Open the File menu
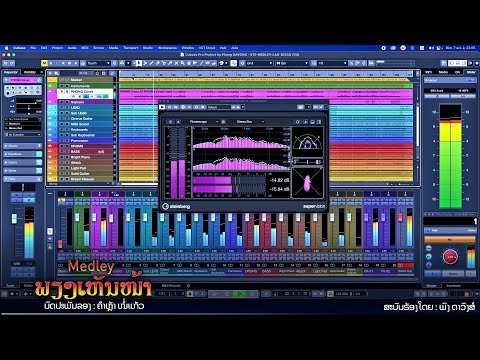480x360 pixels. point(33,48)
